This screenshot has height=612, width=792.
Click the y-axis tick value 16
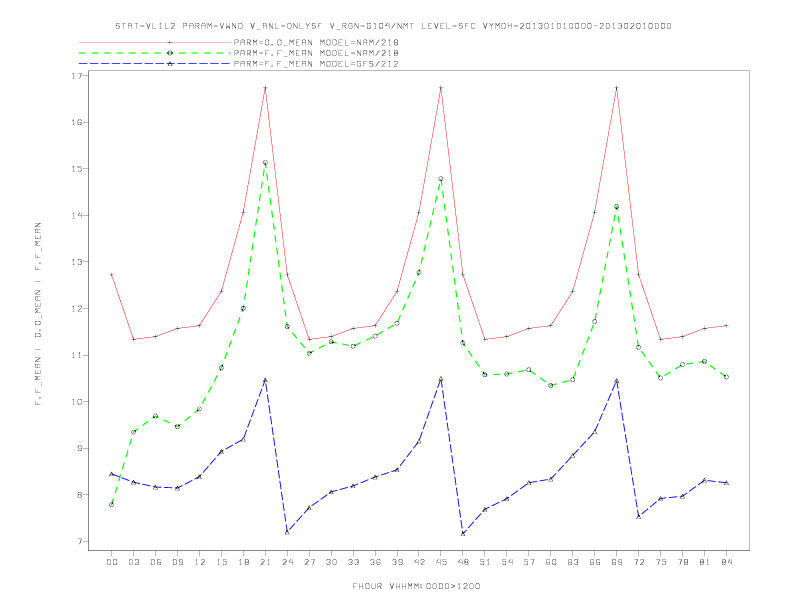(77, 122)
